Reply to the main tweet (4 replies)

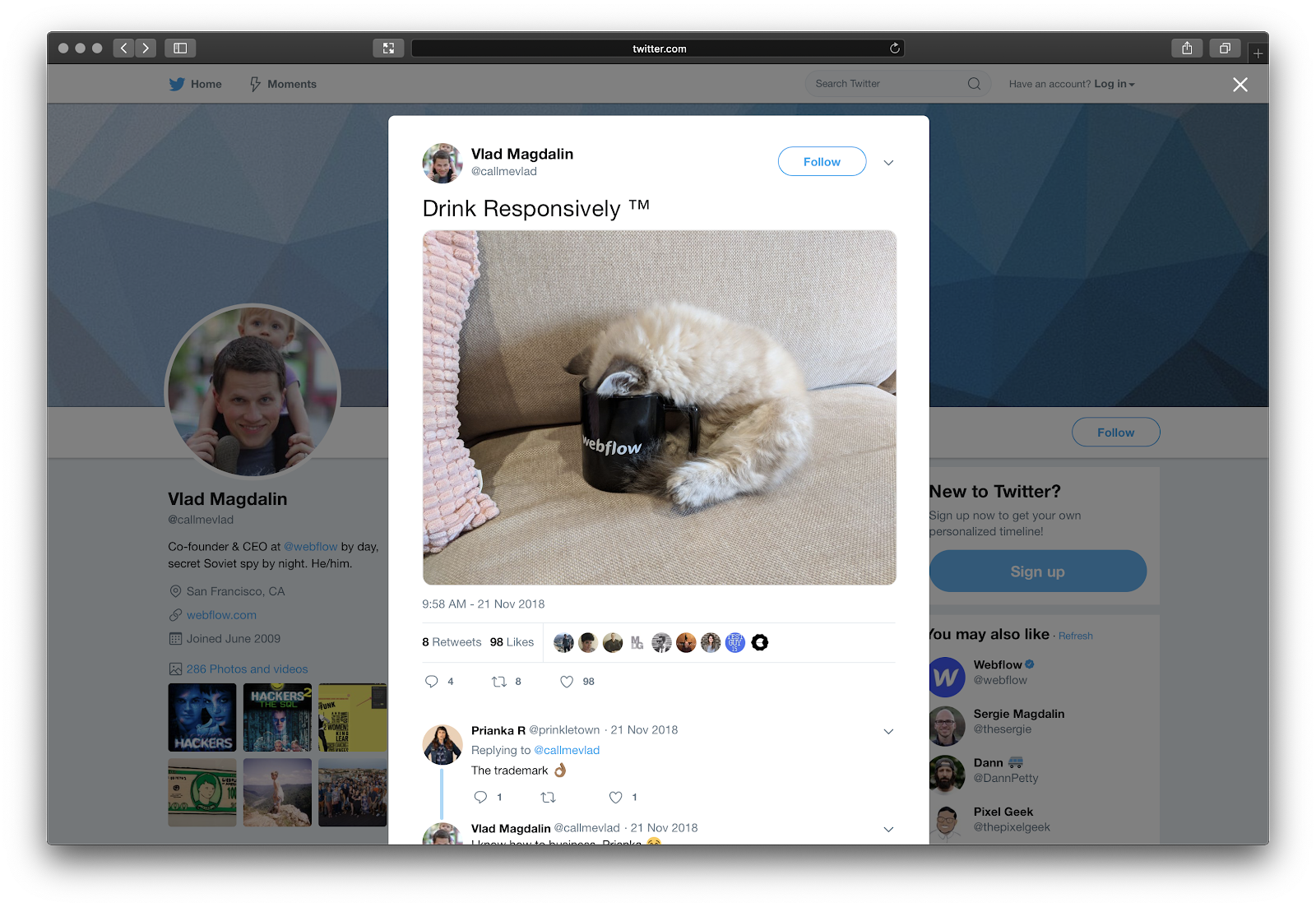click(x=432, y=682)
